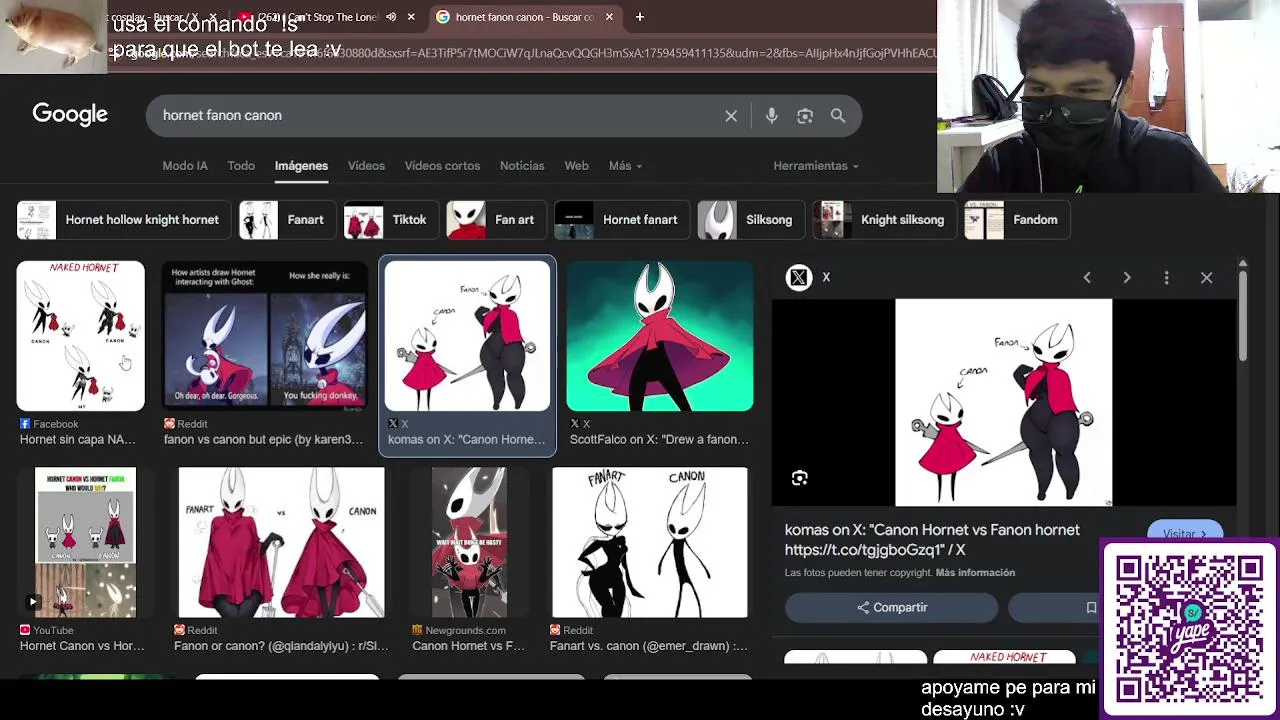The width and height of the screenshot is (1280, 720).
Task: Select the Tiktok suggestion chip
Action: click(391, 220)
